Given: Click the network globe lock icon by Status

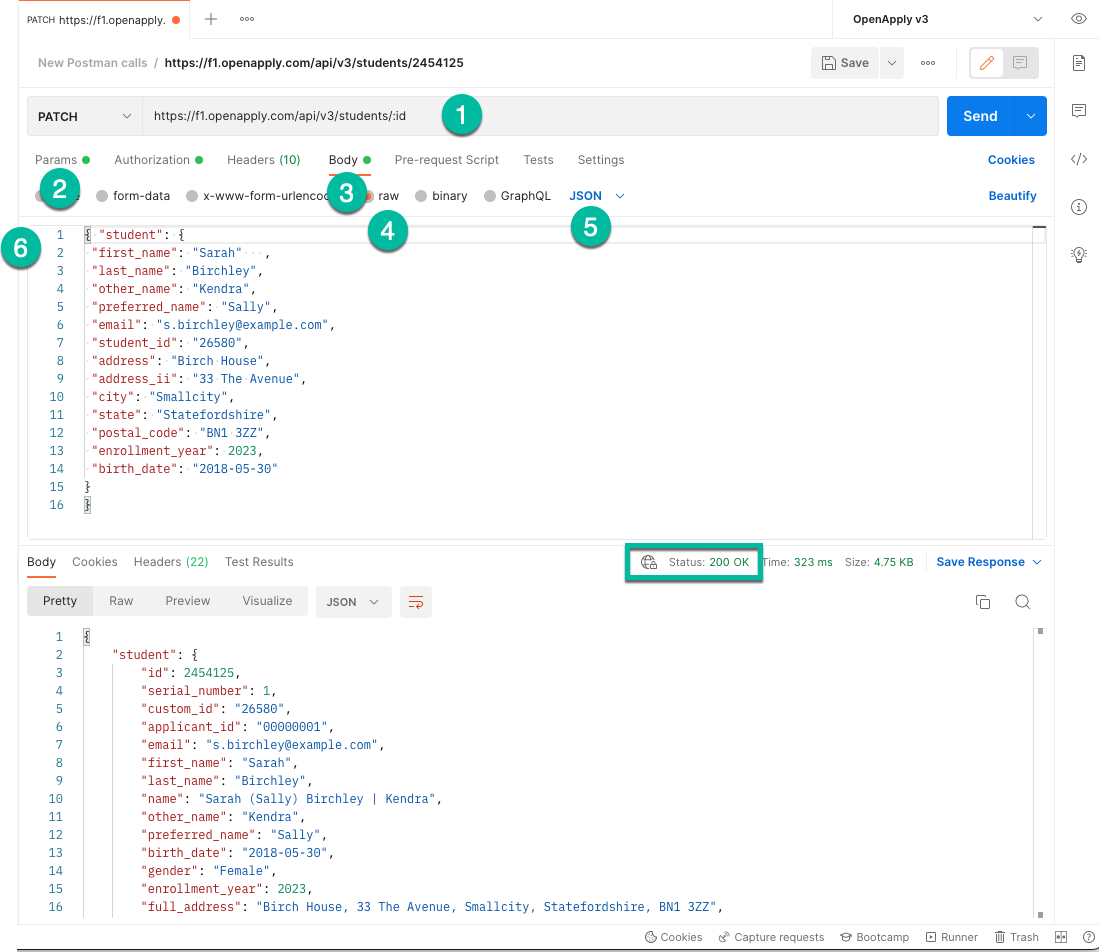Looking at the screenshot, I should coord(649,562).
